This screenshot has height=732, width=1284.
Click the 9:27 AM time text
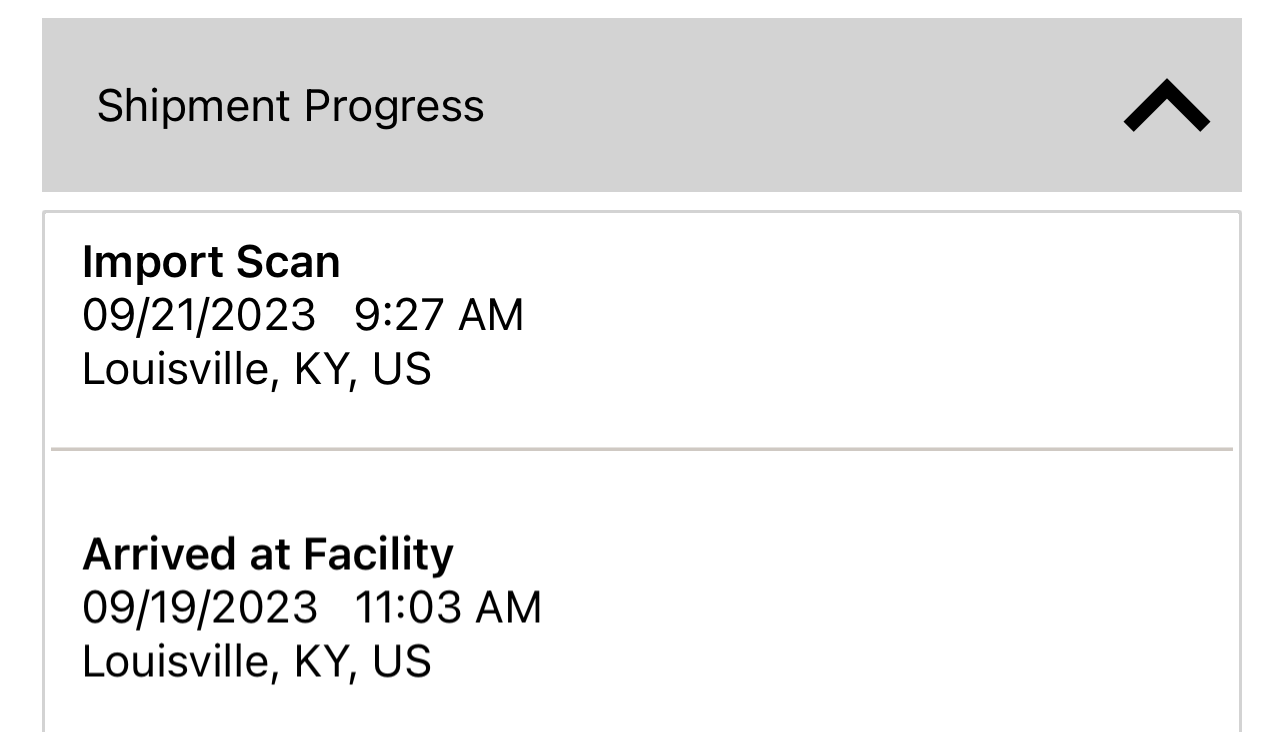click(x=439, y=315)
